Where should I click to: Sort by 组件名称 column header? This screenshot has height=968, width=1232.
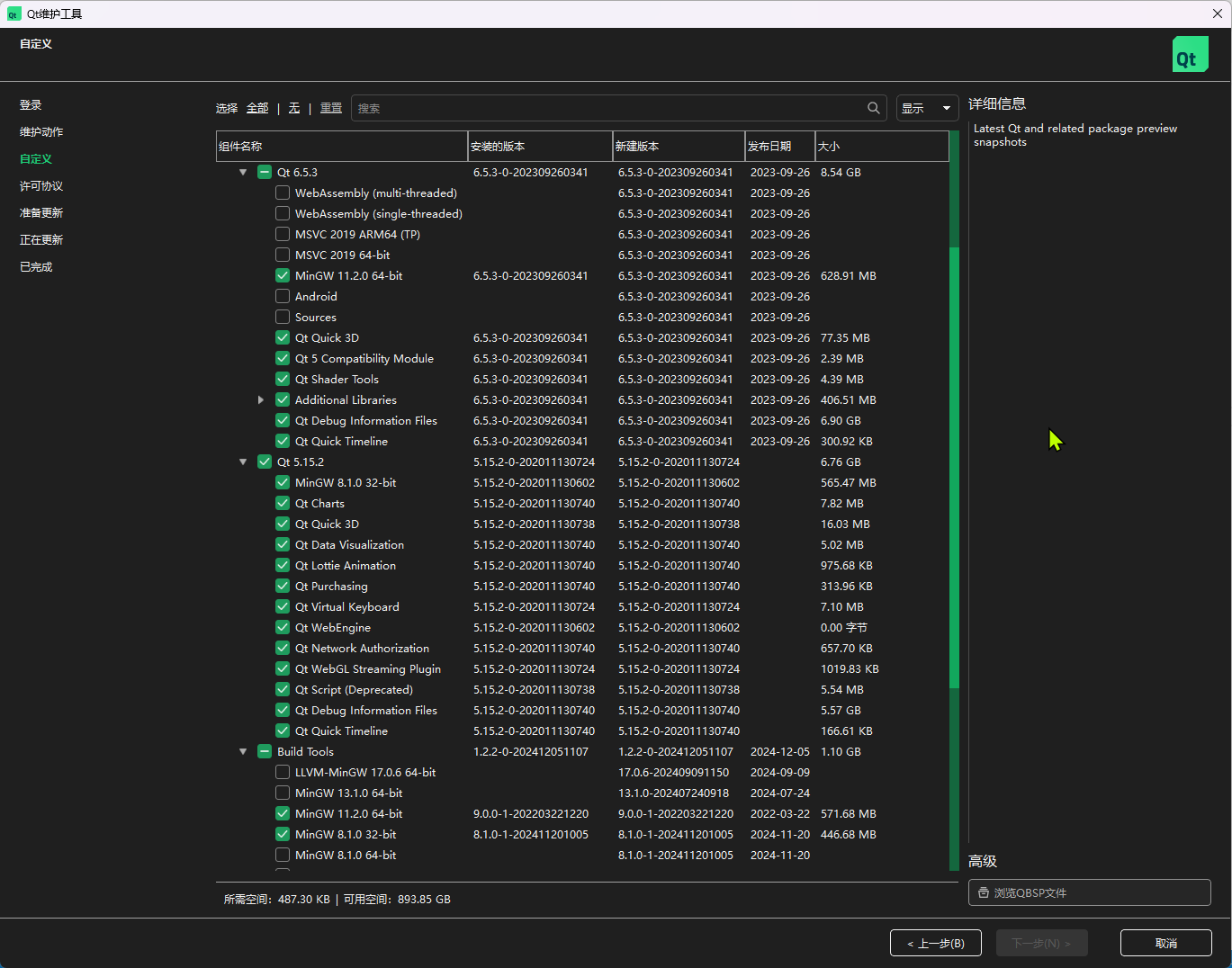click(x=342, y=146)
